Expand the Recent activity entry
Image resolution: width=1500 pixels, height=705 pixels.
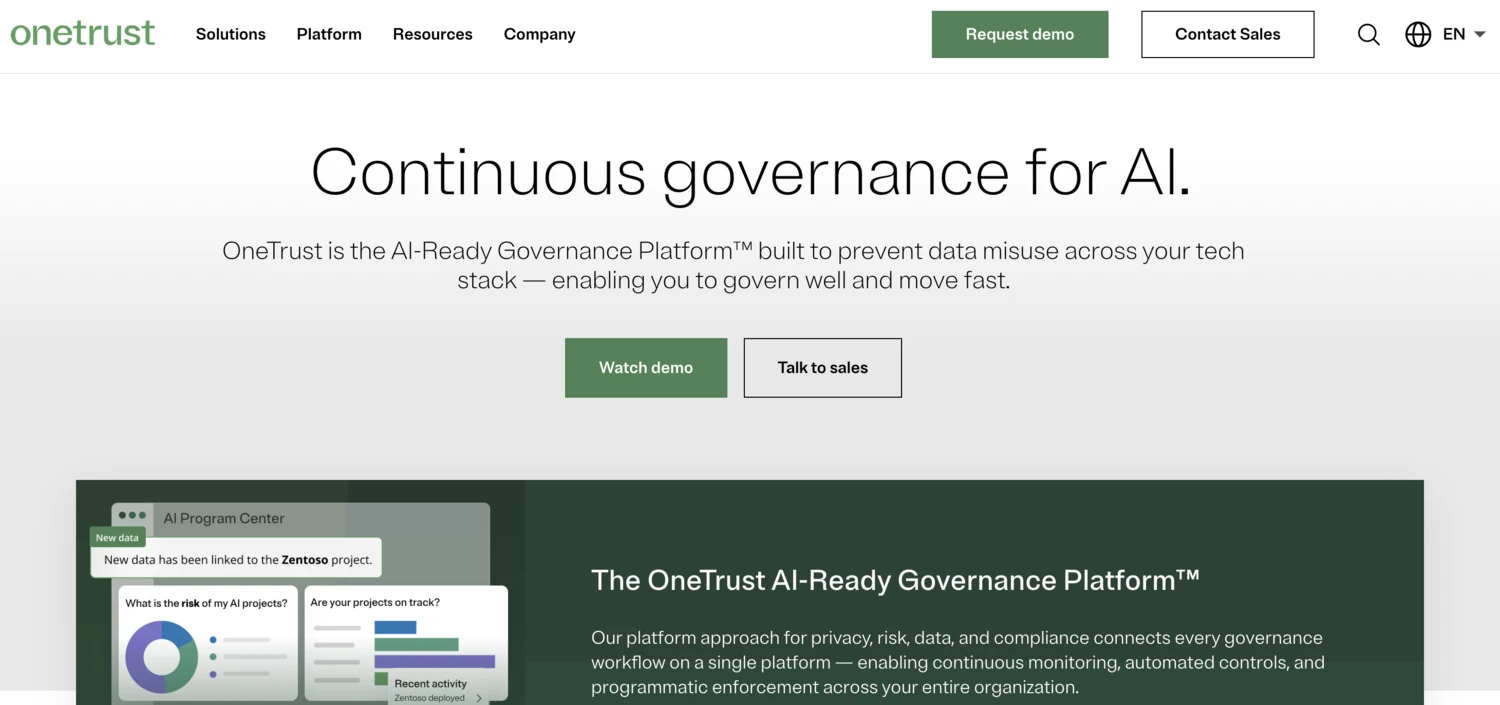[x=480, y=697]
